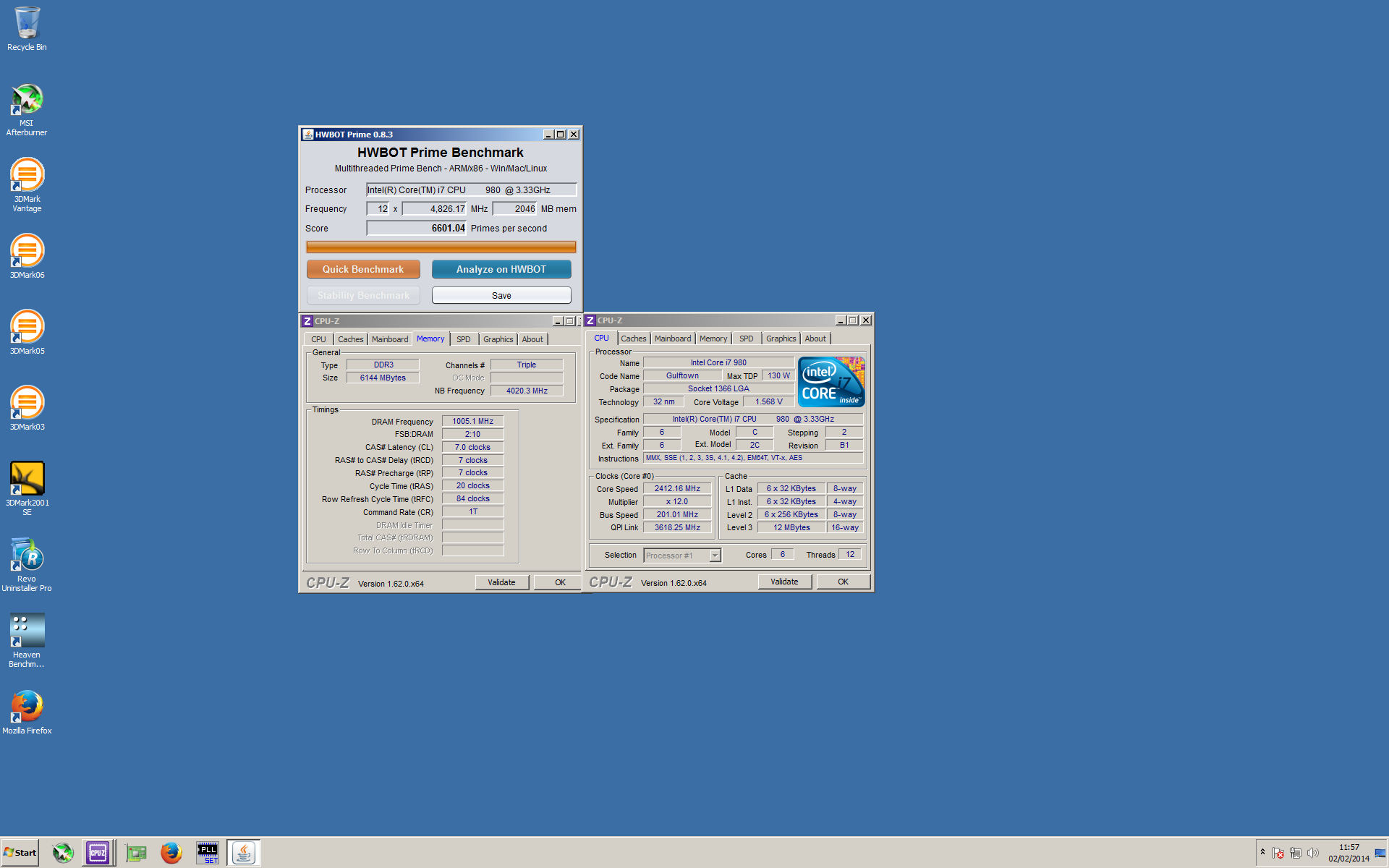1389x868 pixels.
Task: Open Graphics tab in processor CPU-Z window
Action: 781,339
